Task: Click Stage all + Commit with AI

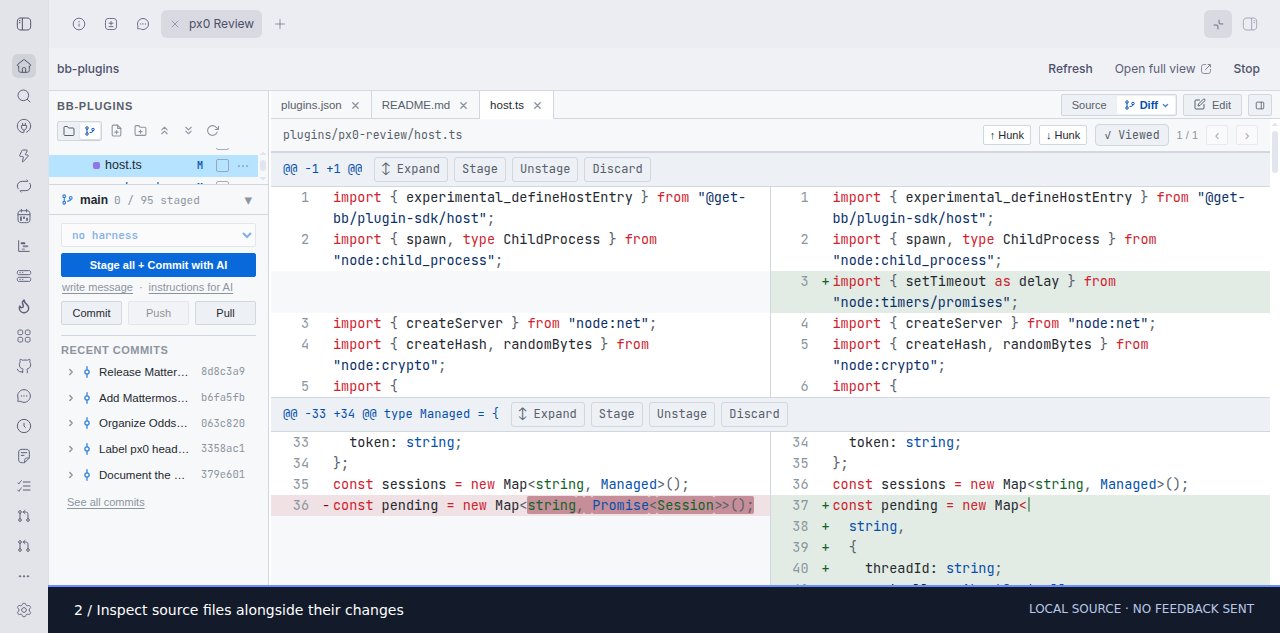Action: tap(158, 265)
